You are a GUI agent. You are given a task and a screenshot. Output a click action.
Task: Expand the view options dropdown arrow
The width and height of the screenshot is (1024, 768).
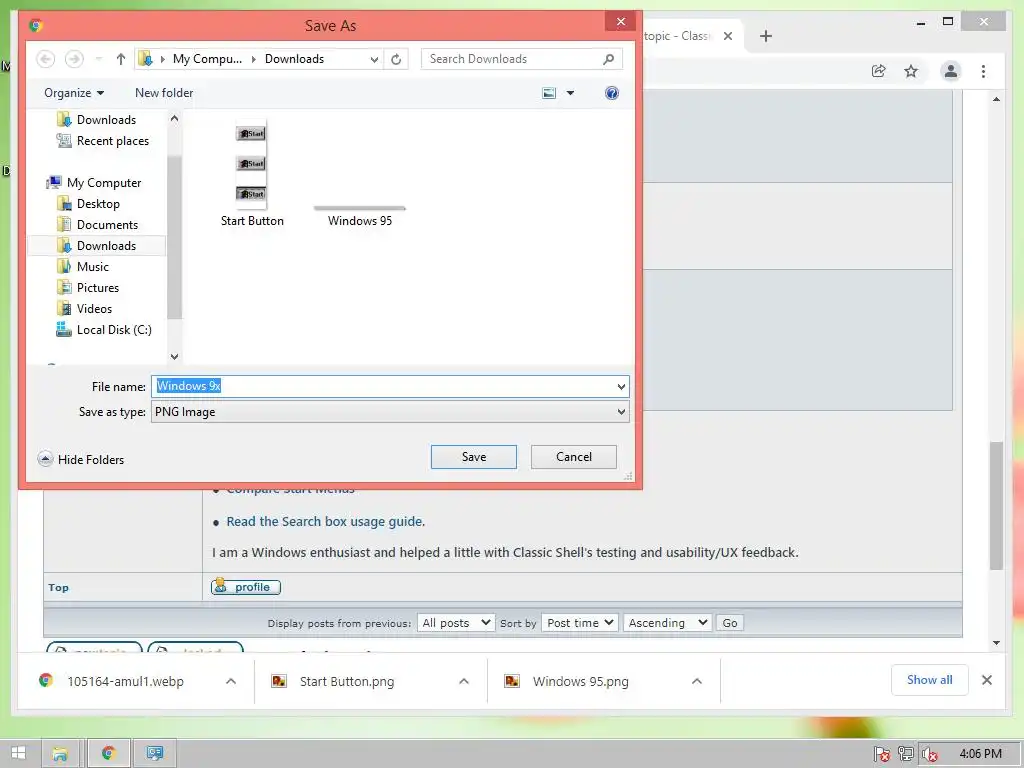click(x=570, y=93)
